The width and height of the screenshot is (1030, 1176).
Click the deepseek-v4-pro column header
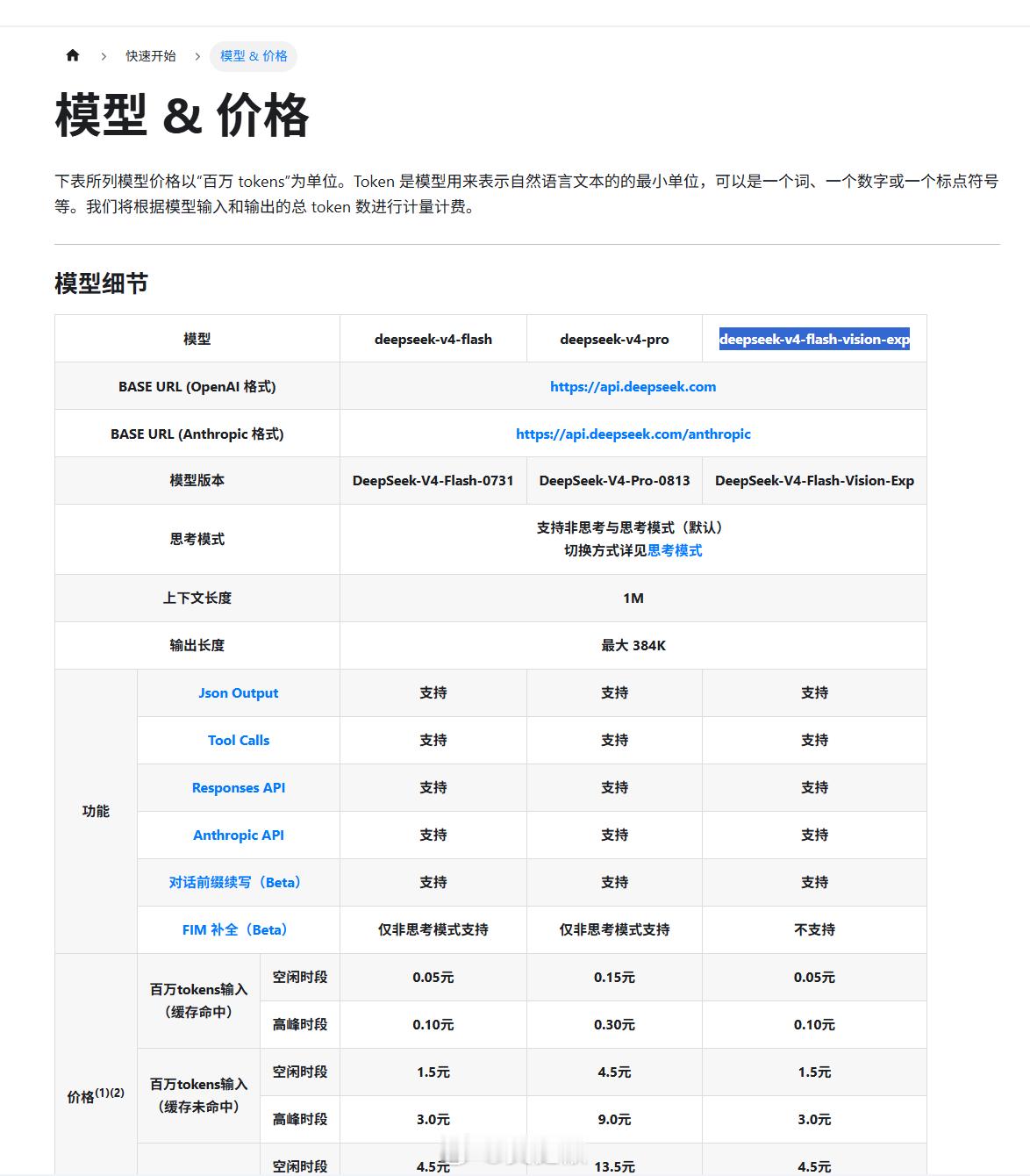click(614, 339)
